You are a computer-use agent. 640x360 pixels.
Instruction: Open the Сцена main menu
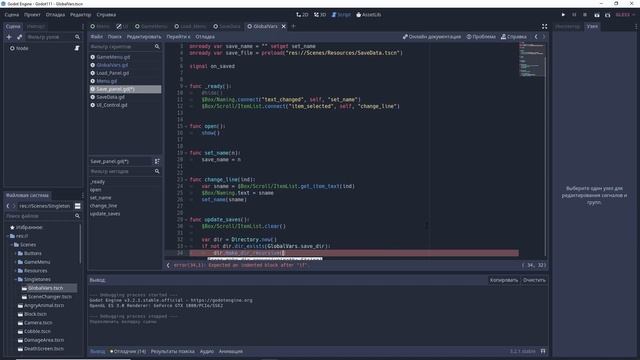(x=12, y=15)
